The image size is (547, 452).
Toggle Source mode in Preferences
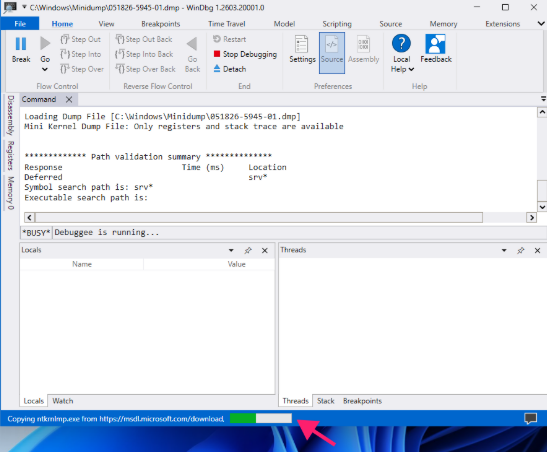click(332, 53)
